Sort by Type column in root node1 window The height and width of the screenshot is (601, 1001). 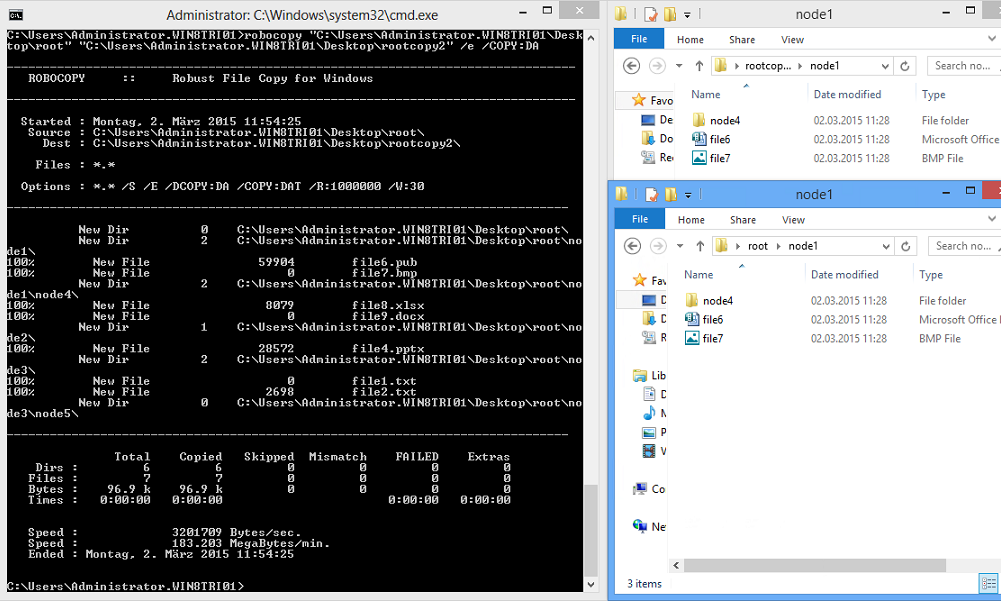point(931,275)
